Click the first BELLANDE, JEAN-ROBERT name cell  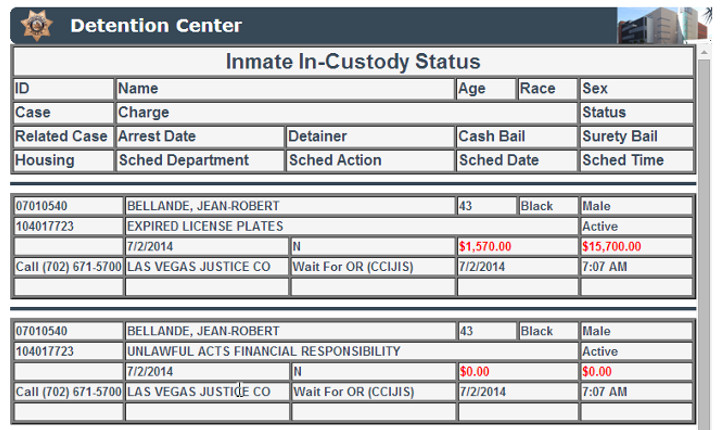[x=290, y=206]
